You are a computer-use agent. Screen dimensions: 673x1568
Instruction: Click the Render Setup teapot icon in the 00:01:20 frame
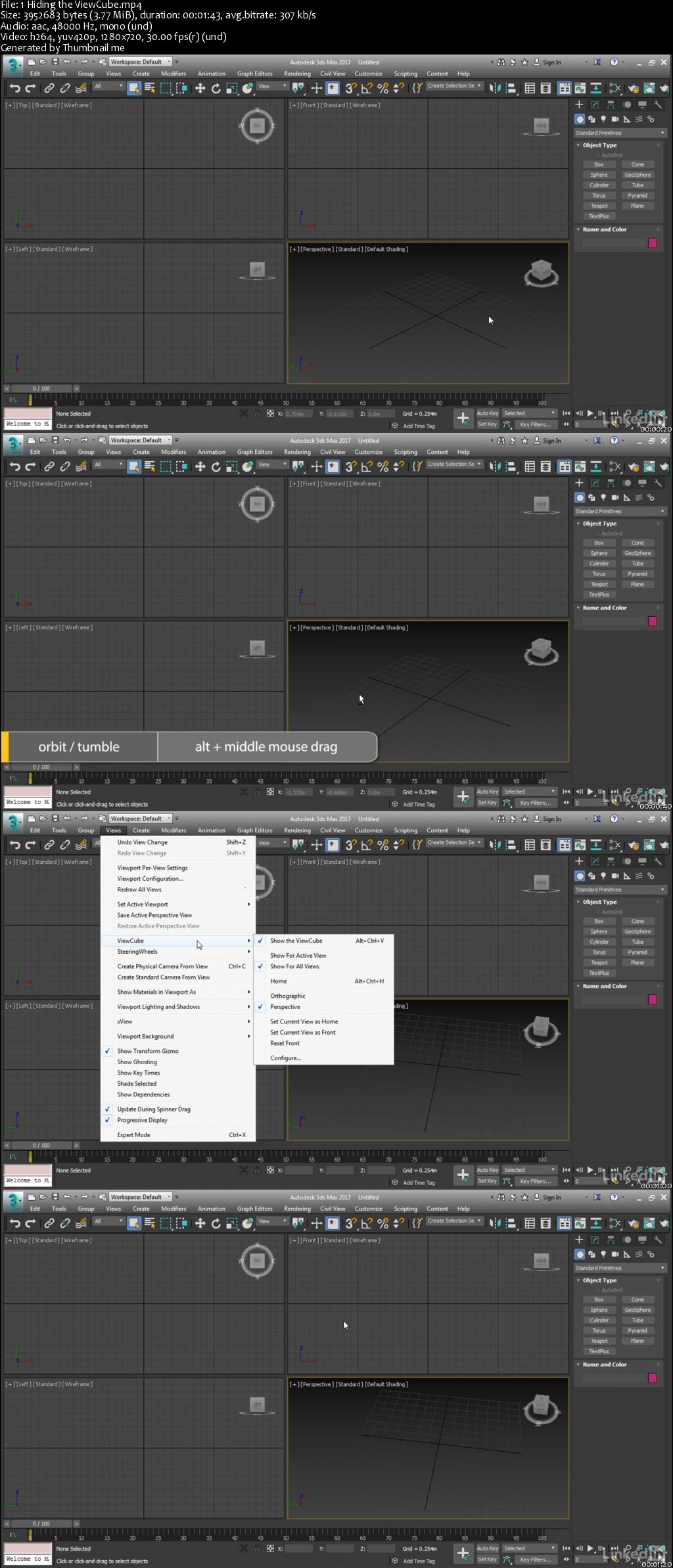click(634, 1223)
